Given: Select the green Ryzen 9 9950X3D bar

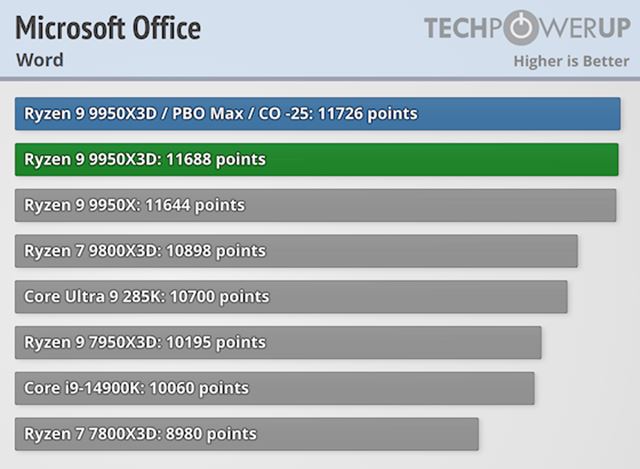Looking at the screenshot, I should click(318, 159).
